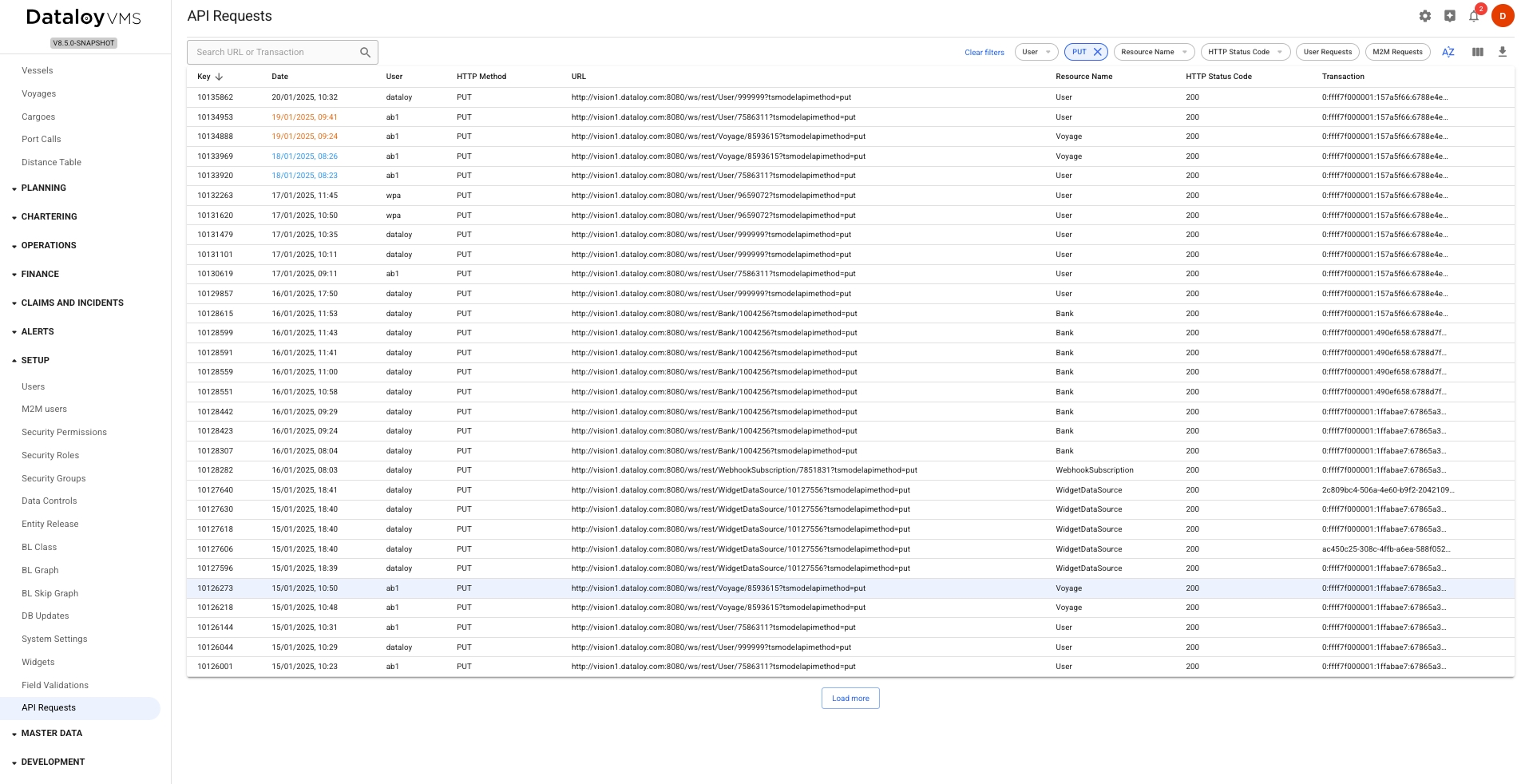Open the user avatar menu

click(1502, 16)
